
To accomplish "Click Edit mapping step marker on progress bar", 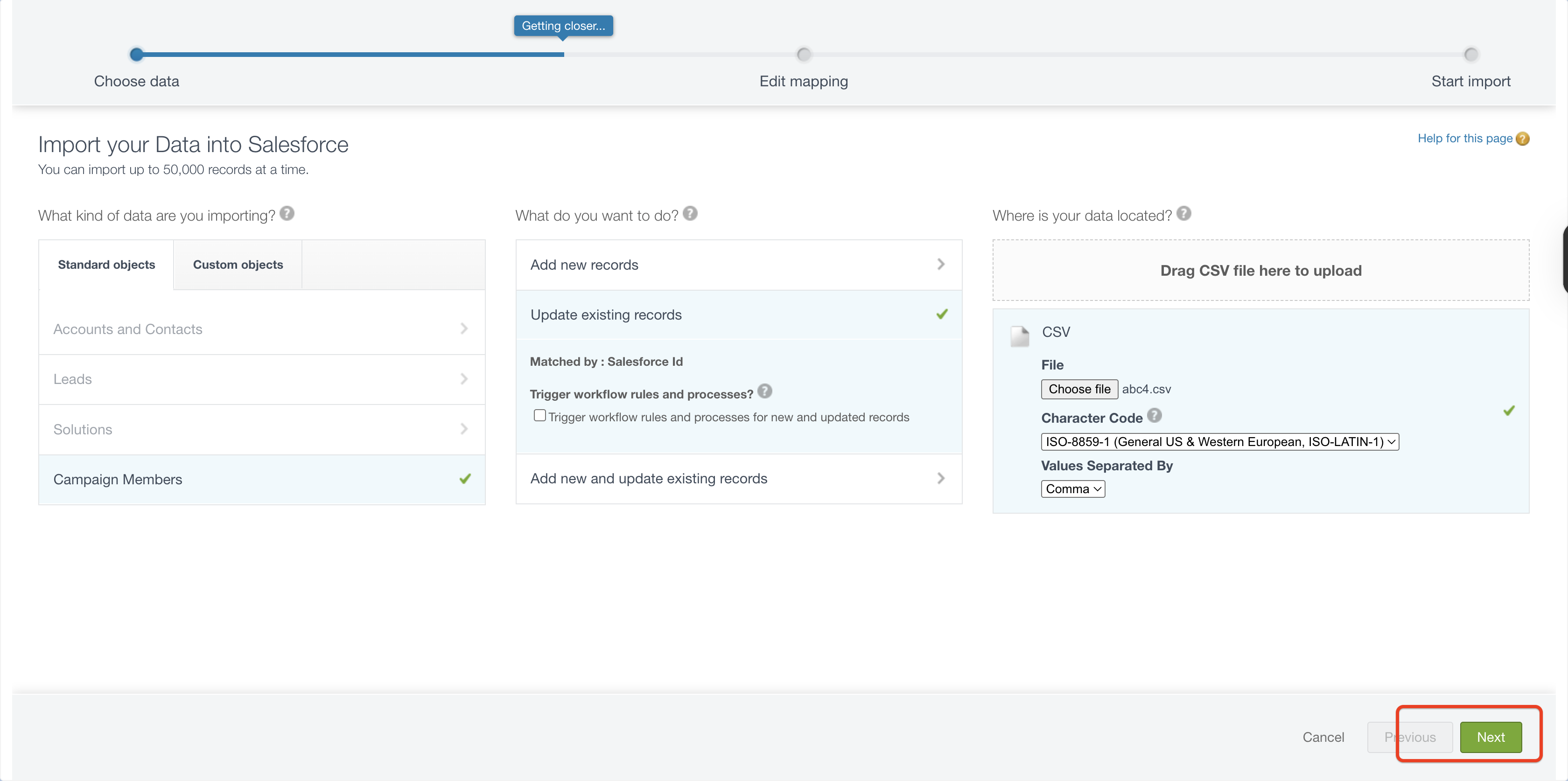I will click(804, 55).
